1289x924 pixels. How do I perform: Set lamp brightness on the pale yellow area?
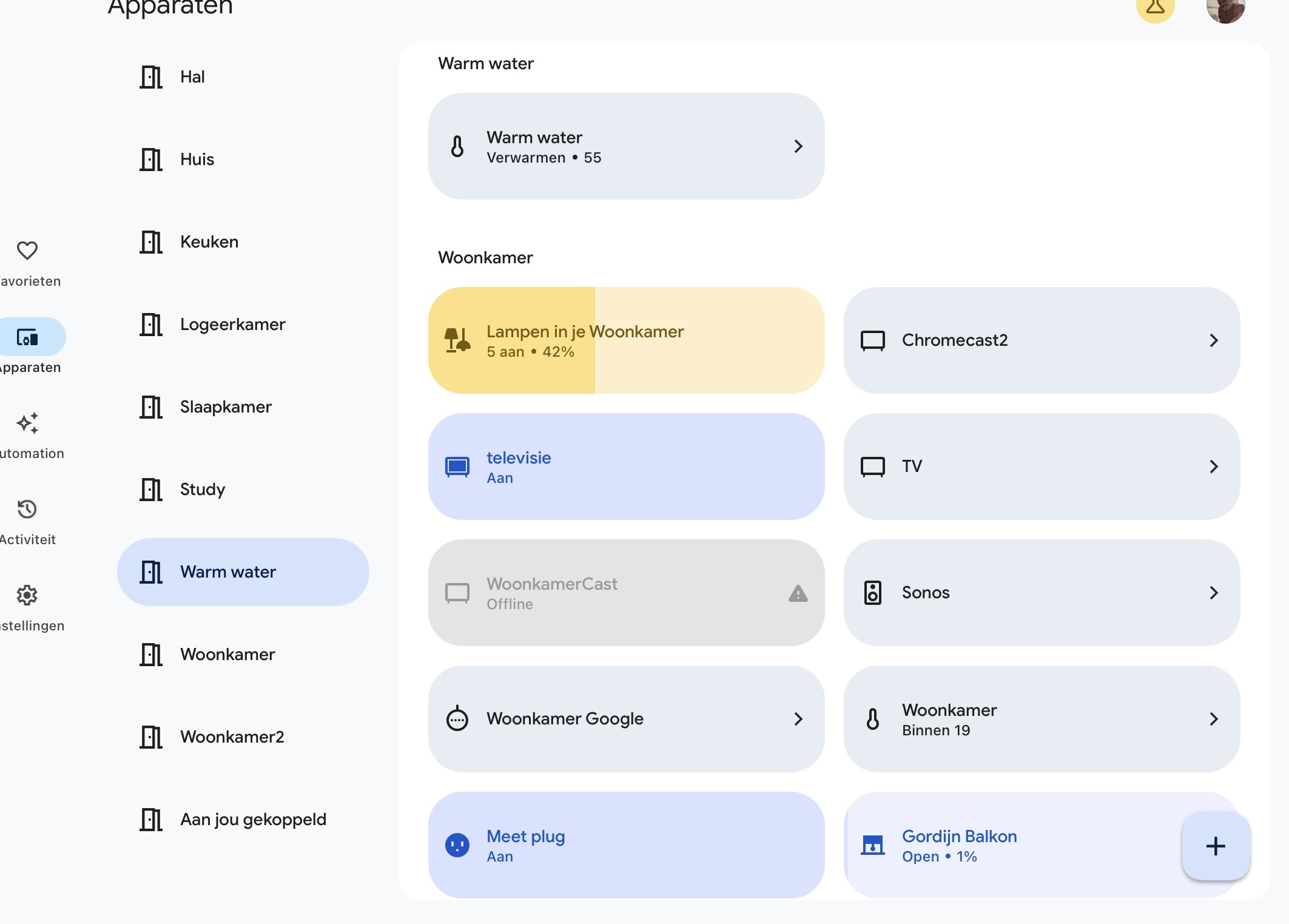click(709, 340)
